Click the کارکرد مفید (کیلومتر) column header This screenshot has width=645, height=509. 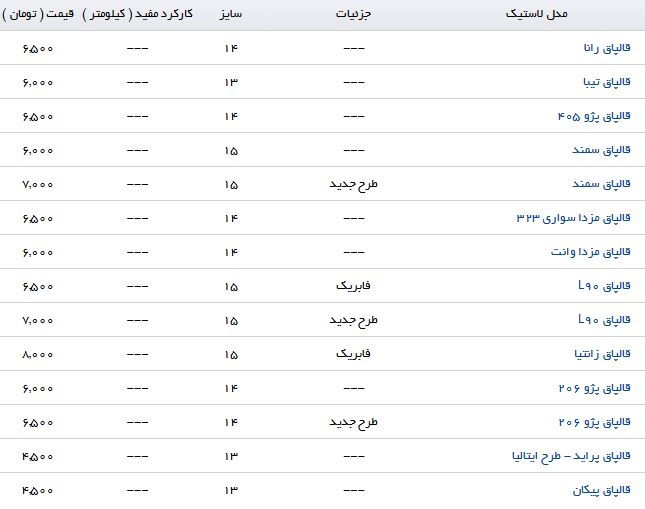tap(137, 14)
